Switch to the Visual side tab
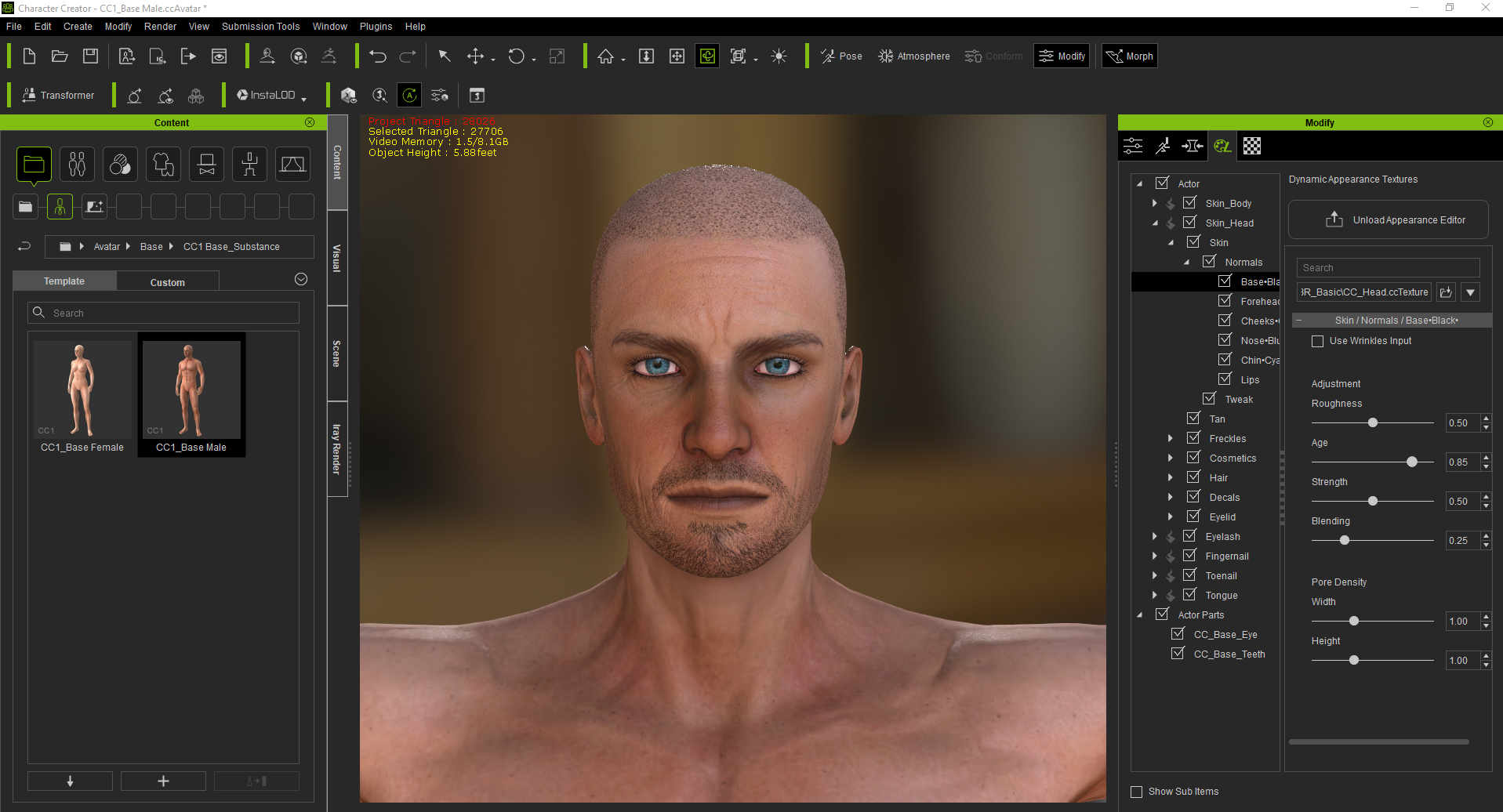 (337, 258)
